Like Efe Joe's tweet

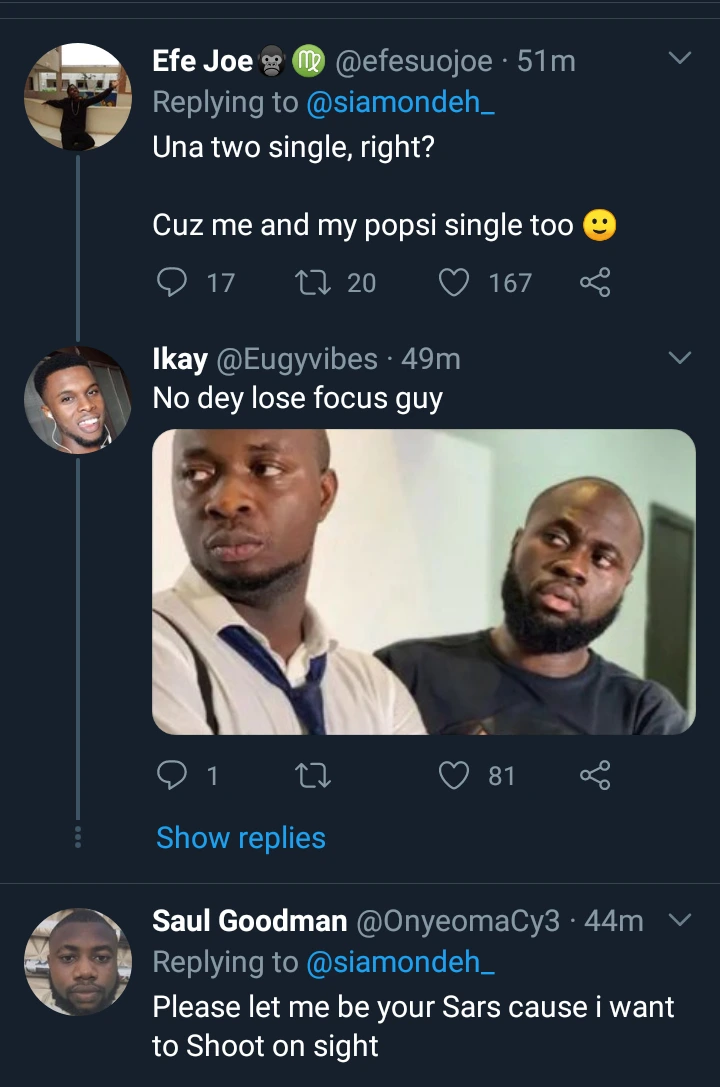[455, 283]
